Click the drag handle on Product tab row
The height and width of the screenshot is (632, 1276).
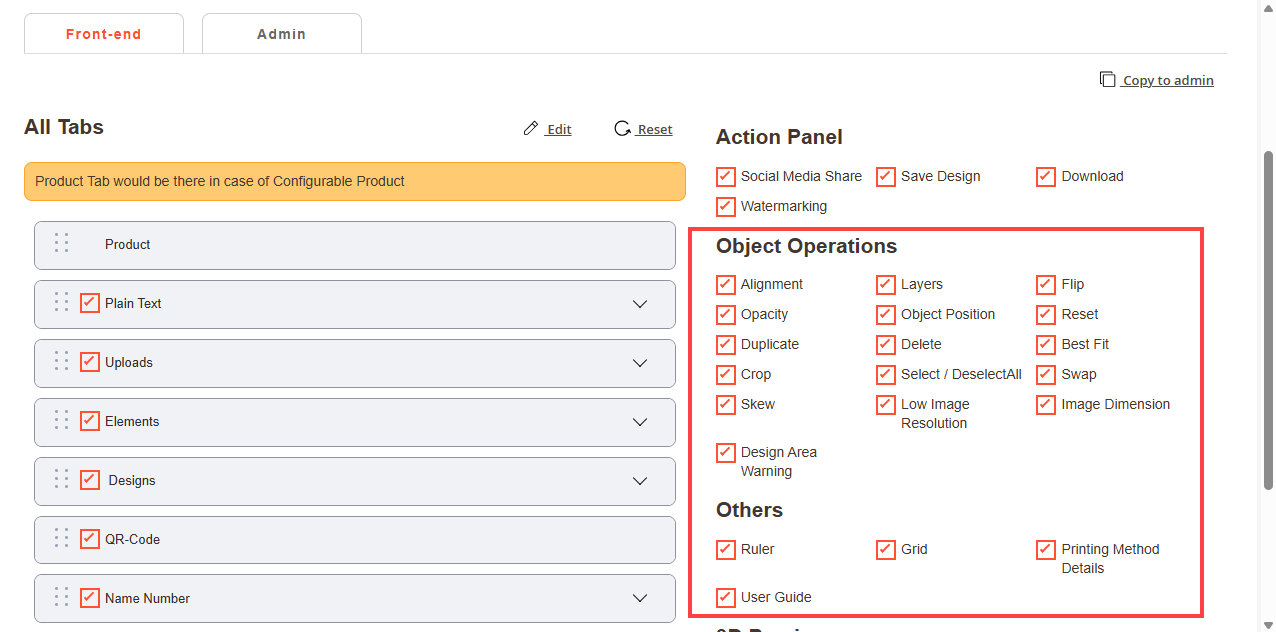61,243
